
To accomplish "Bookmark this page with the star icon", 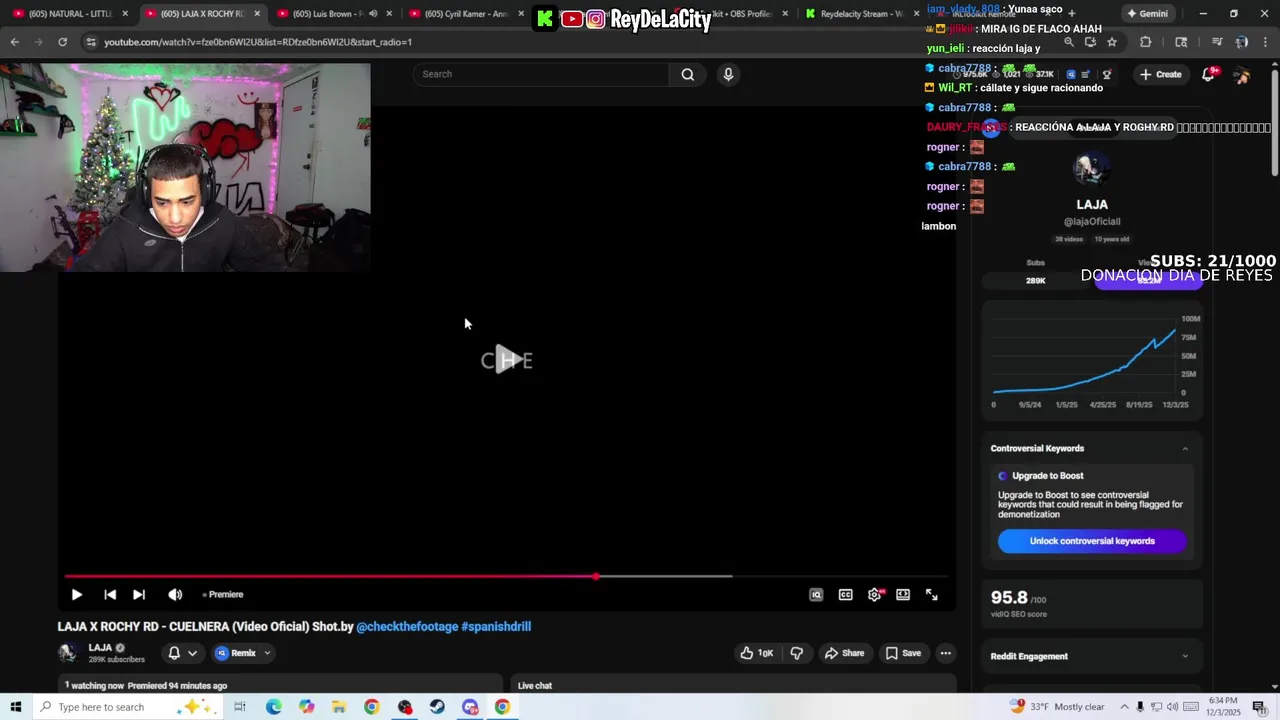I will click(1112, 42).
